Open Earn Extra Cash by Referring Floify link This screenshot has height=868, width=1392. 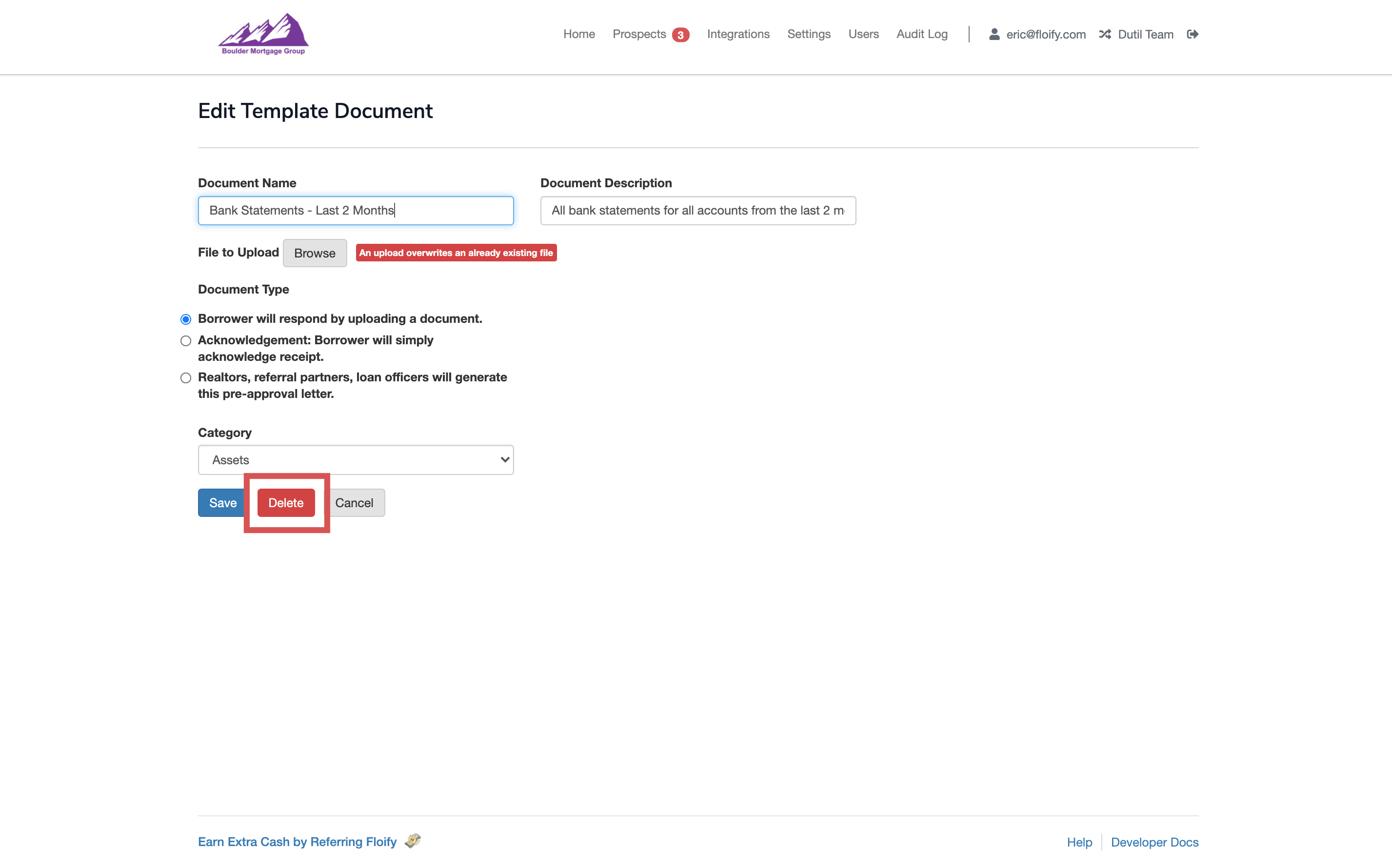298,842
